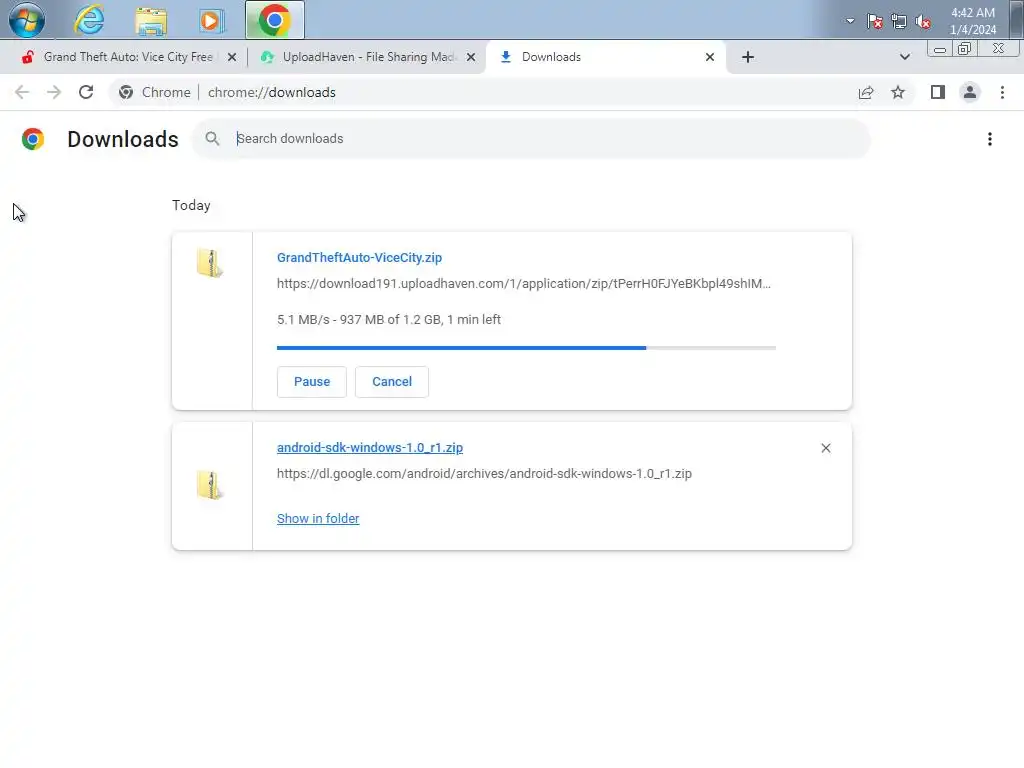The image size is (1024, 768).
Task: Close the Downloads tab
Action: pyautogui.click(x=710, y=57)
